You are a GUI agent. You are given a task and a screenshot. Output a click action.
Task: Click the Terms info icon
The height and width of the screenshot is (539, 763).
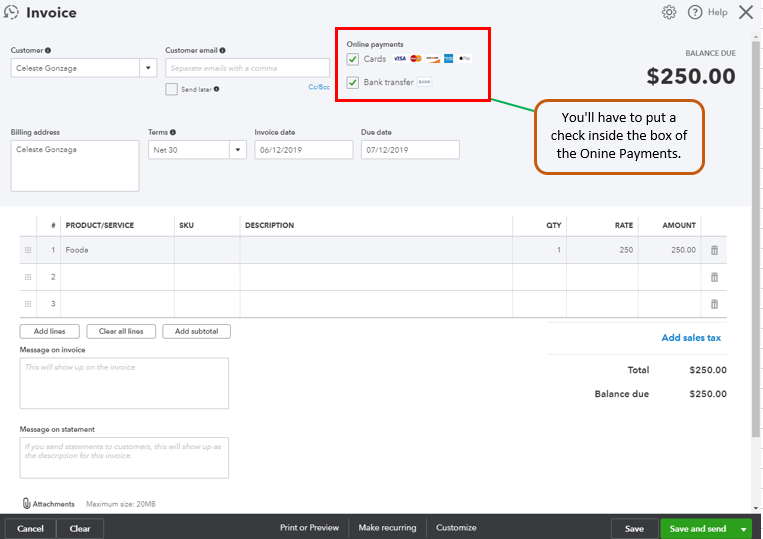[173, 132]
